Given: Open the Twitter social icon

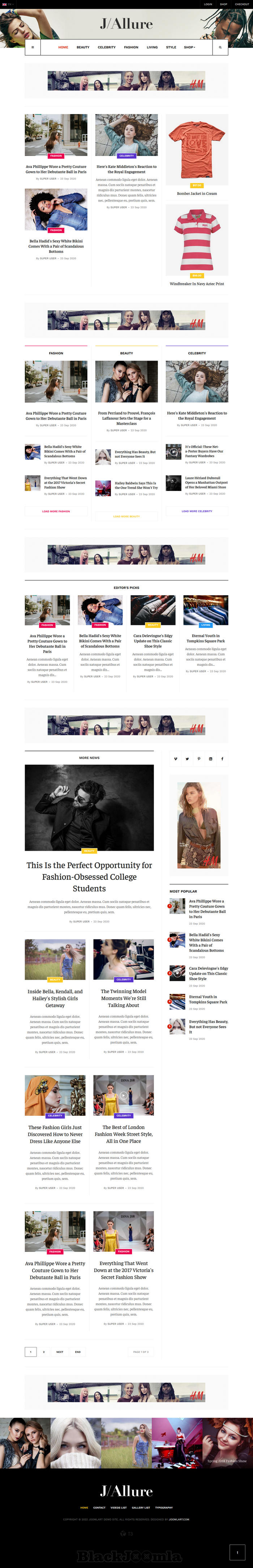Looking at the screenshot, I should click(x=187, y=758).
